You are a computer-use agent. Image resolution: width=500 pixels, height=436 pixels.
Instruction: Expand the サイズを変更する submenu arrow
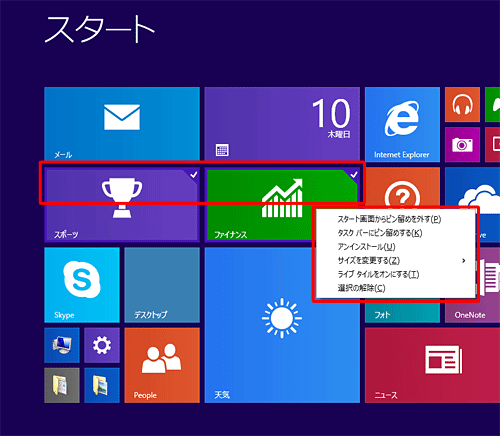pos(464,260)
